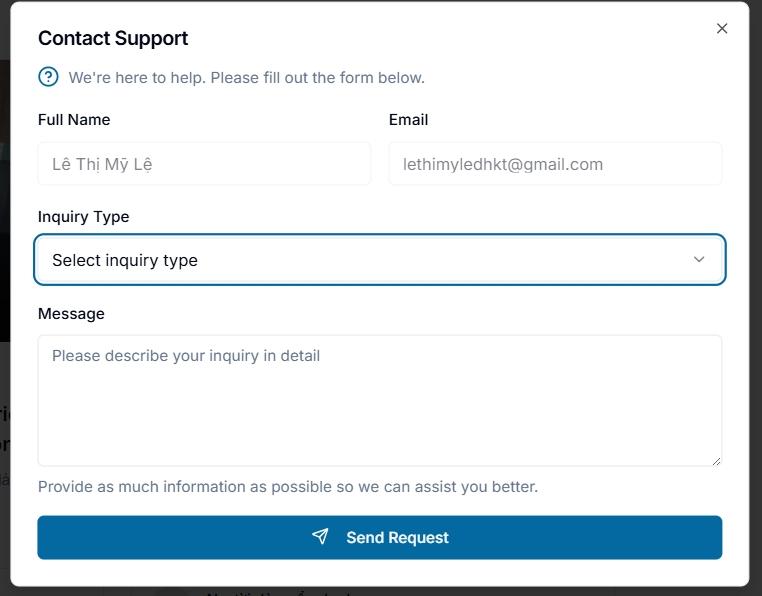Open the Select inquiry type dropdown
The image size is (762, 596).
(380, 260)
